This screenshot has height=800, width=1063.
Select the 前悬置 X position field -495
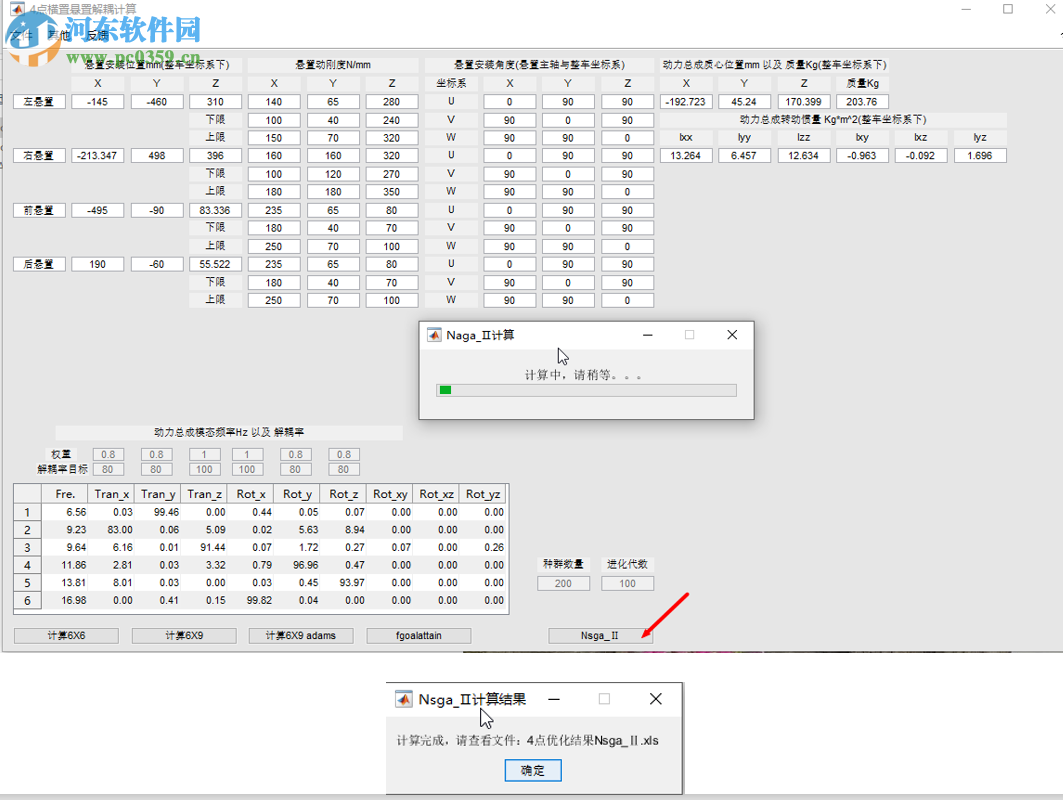(98, 210)
